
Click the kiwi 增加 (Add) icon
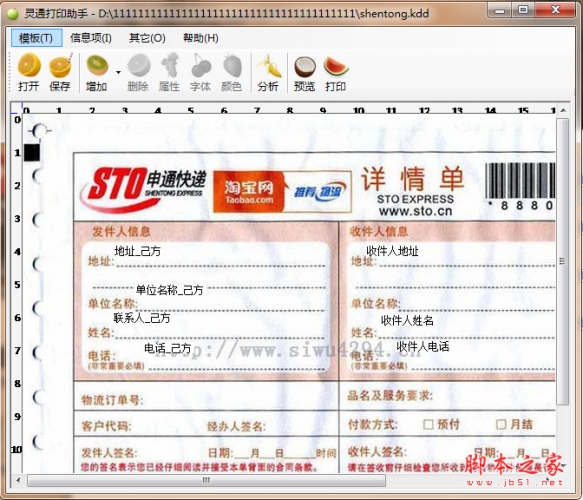pyautogui.click(x=97, y=65)
